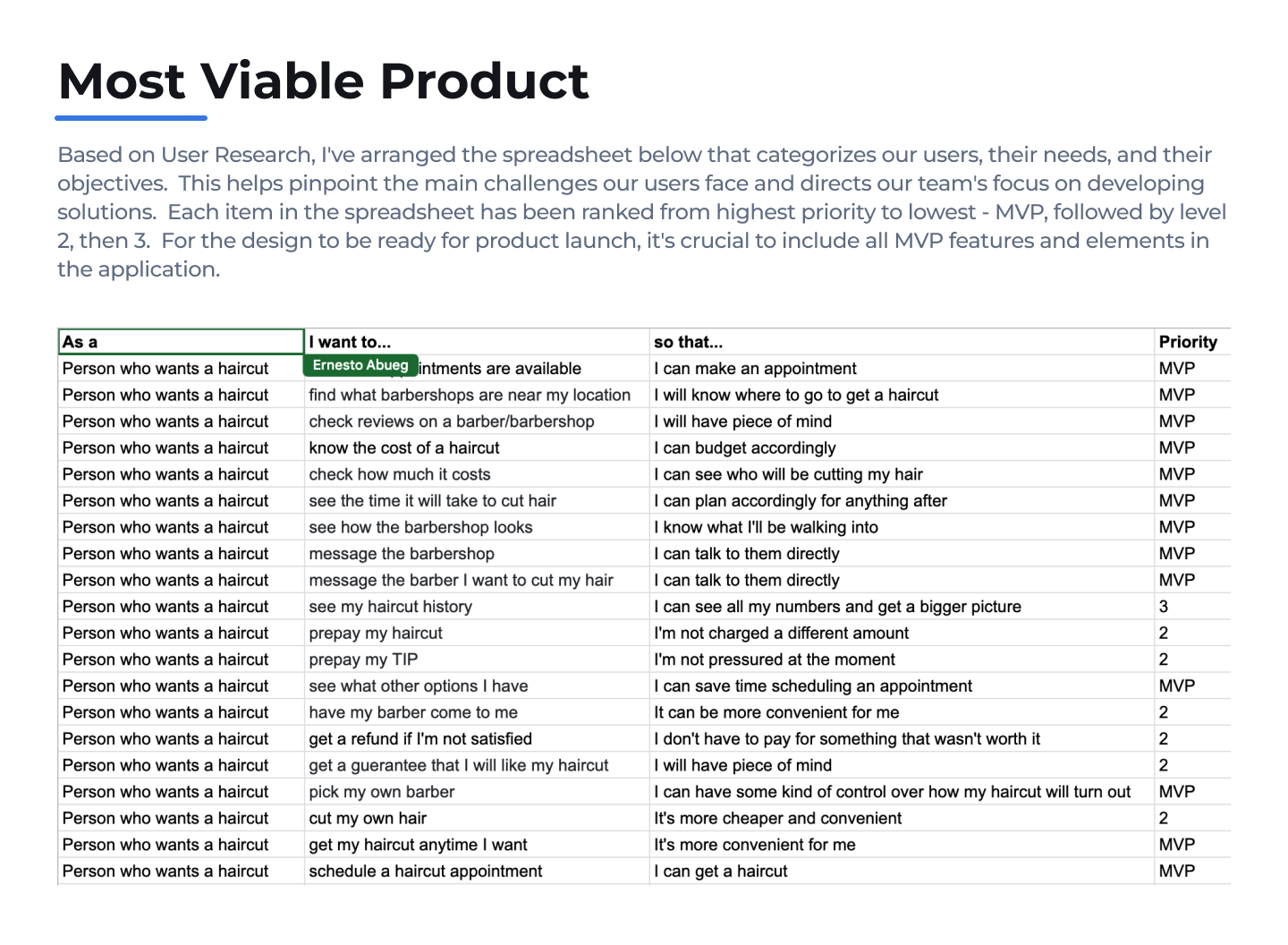Click the "schedule a haircut appointment" cell

click(x=426, y=872)
